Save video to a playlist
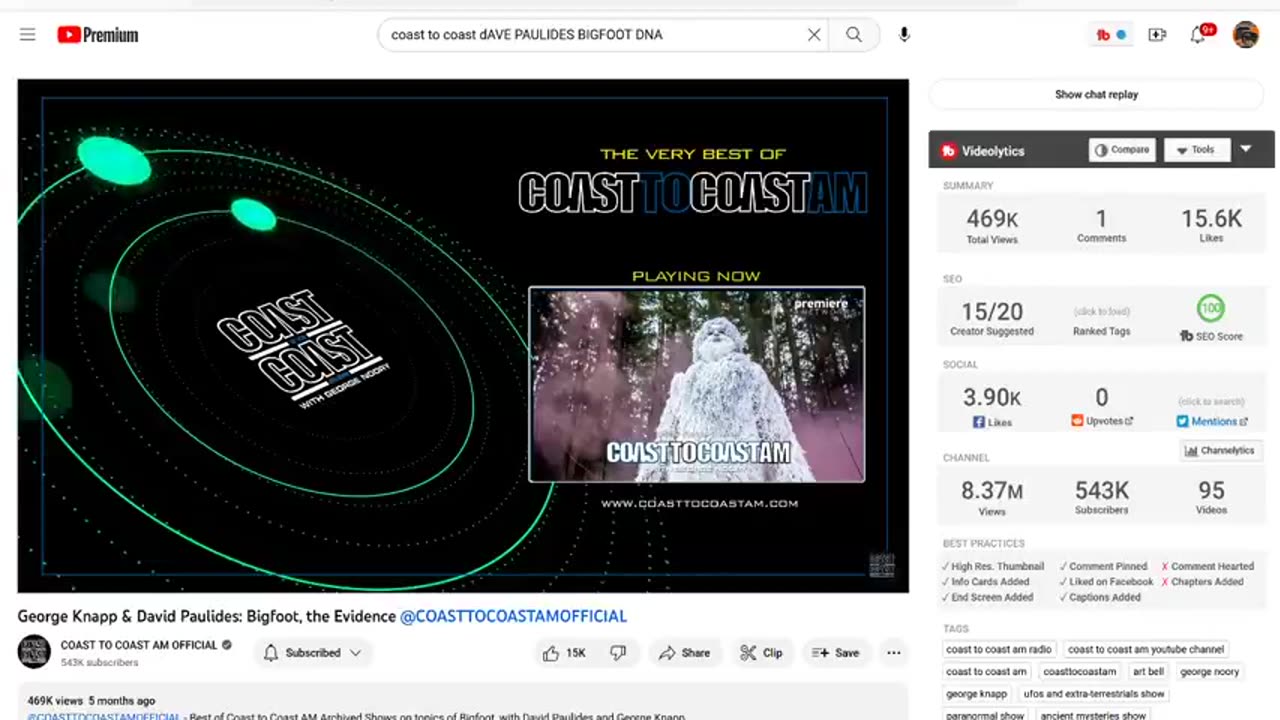This screenshot has height=720, width=1280. [836, 653]
